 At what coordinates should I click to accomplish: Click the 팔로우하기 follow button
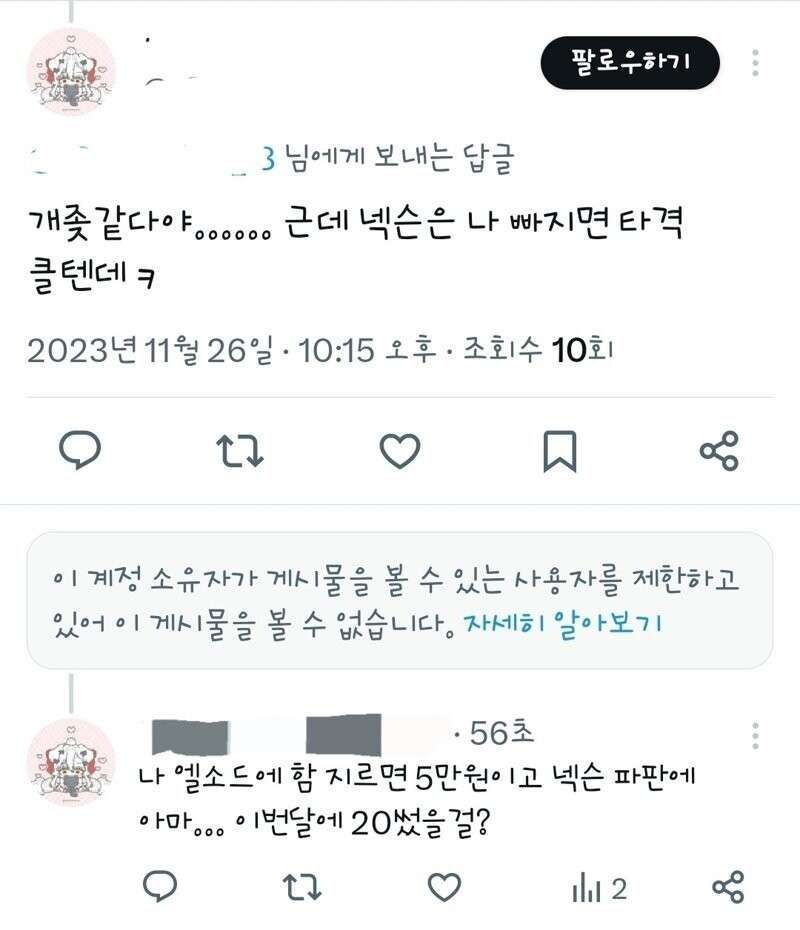tap(630, 62)
